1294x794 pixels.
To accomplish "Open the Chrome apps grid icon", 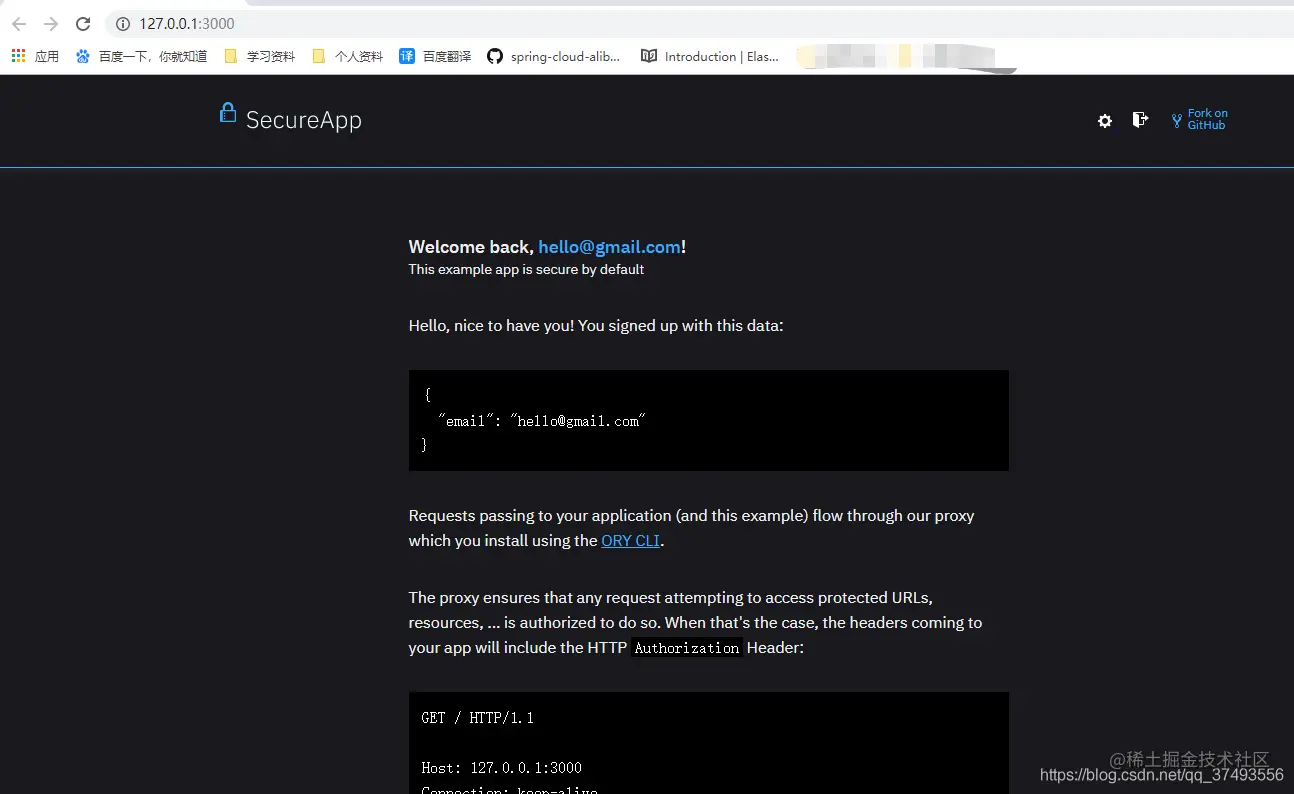I will coord(16,55).
